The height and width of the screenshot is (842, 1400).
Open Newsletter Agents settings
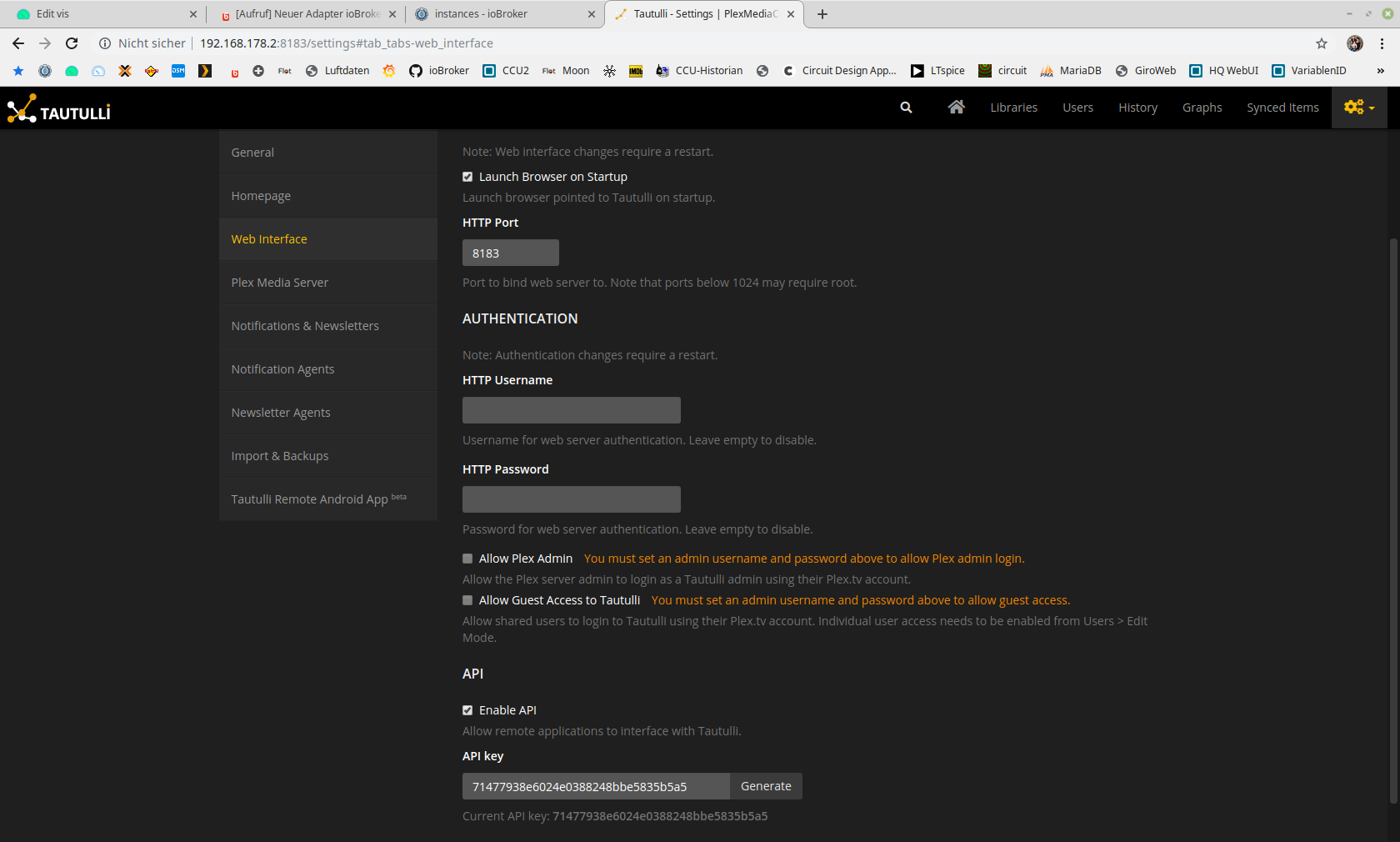pos(328,413)
